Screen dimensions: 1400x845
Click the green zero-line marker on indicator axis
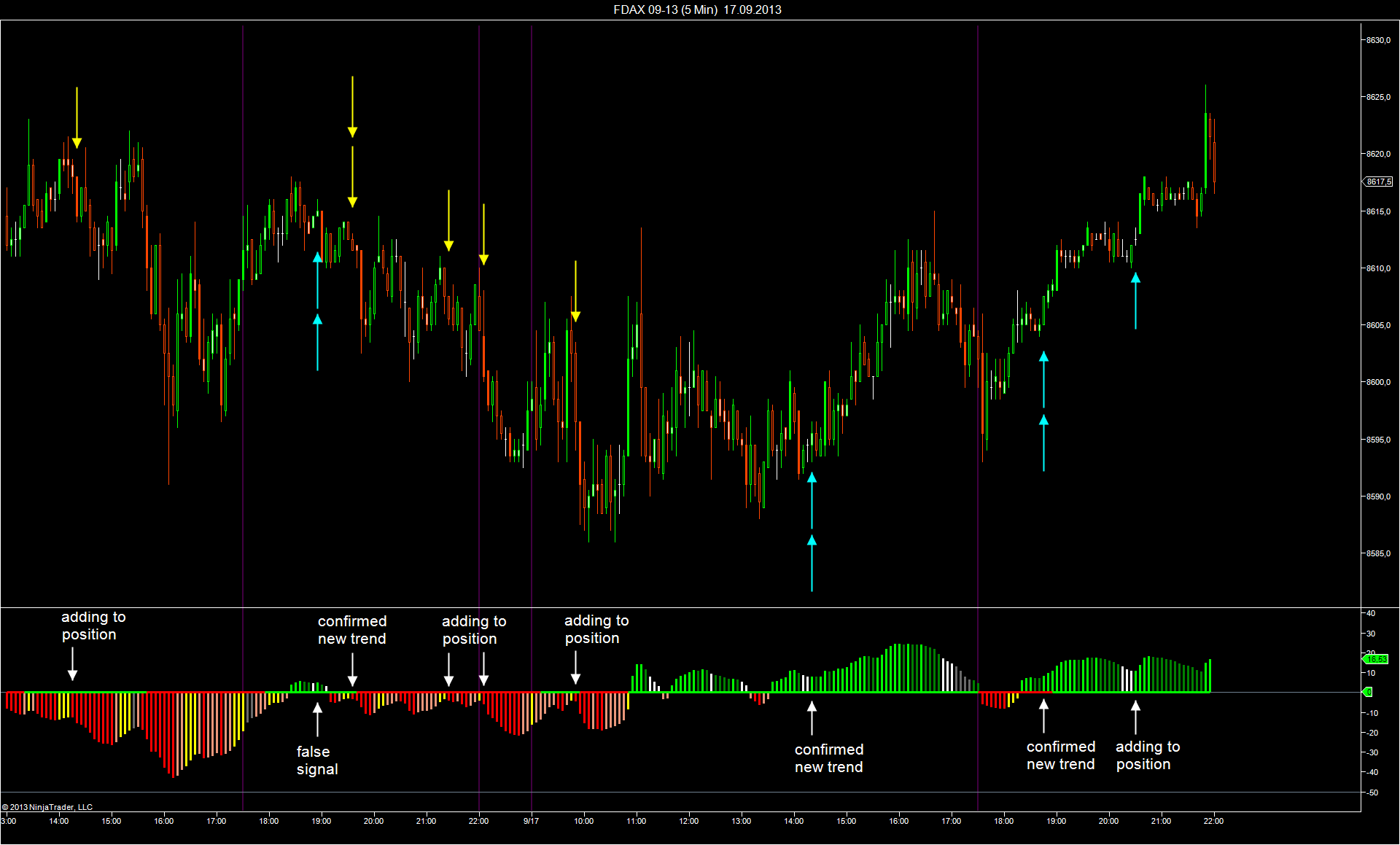(x=1368, y=692)
